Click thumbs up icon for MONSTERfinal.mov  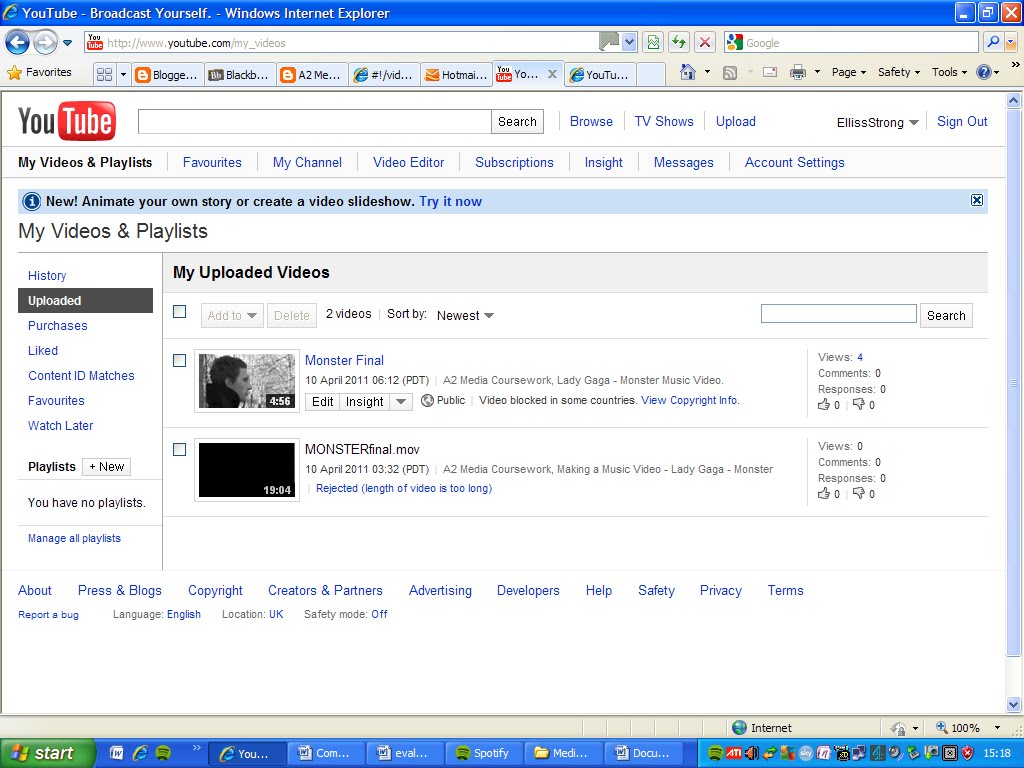[824, 494]
